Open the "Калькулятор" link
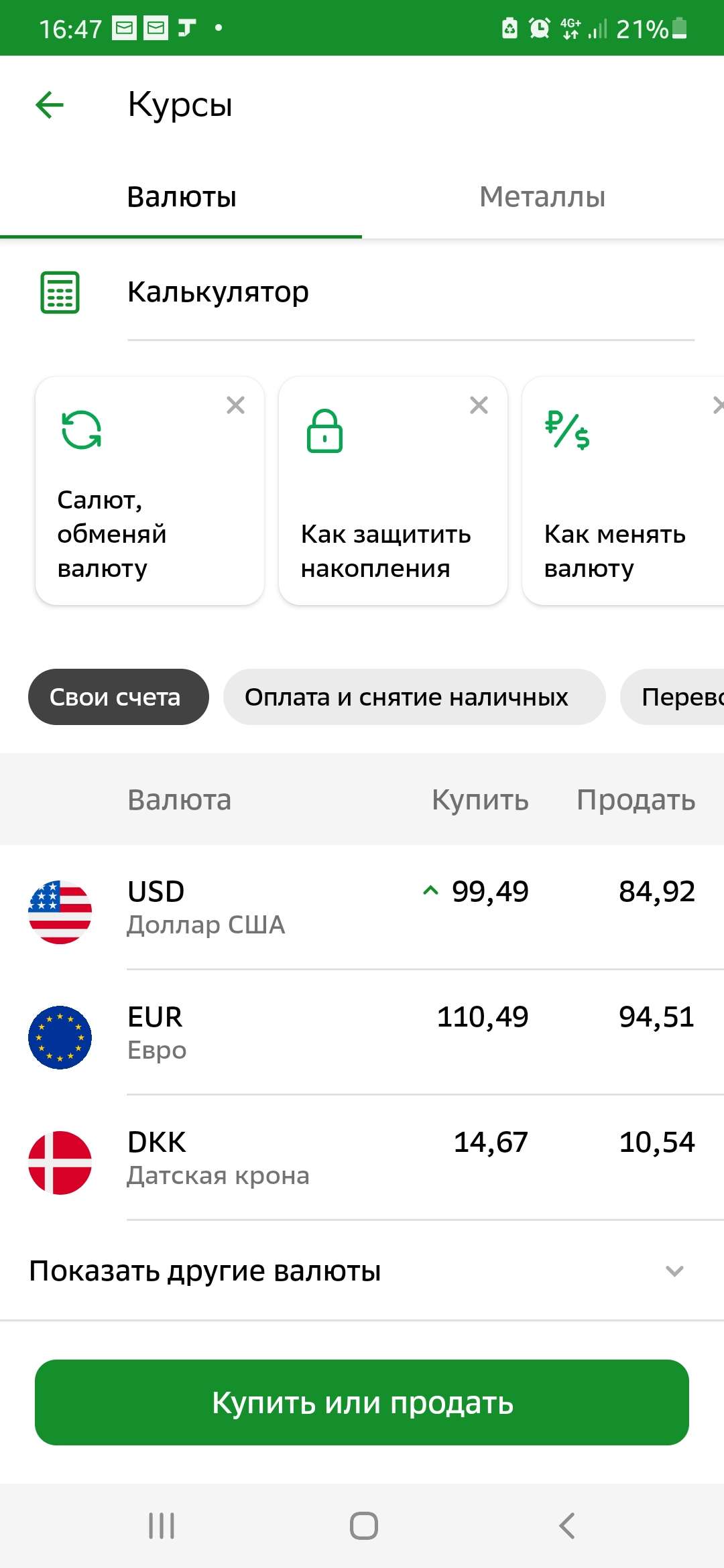This screenshot has width=724, height=1568. click(x=218, y=292)
